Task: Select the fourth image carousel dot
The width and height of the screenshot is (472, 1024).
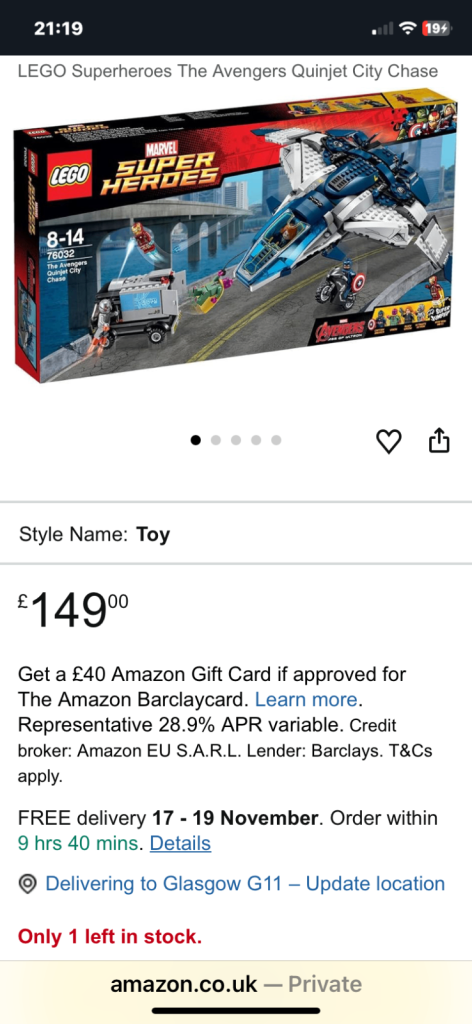Action: [x=256, y=440]
